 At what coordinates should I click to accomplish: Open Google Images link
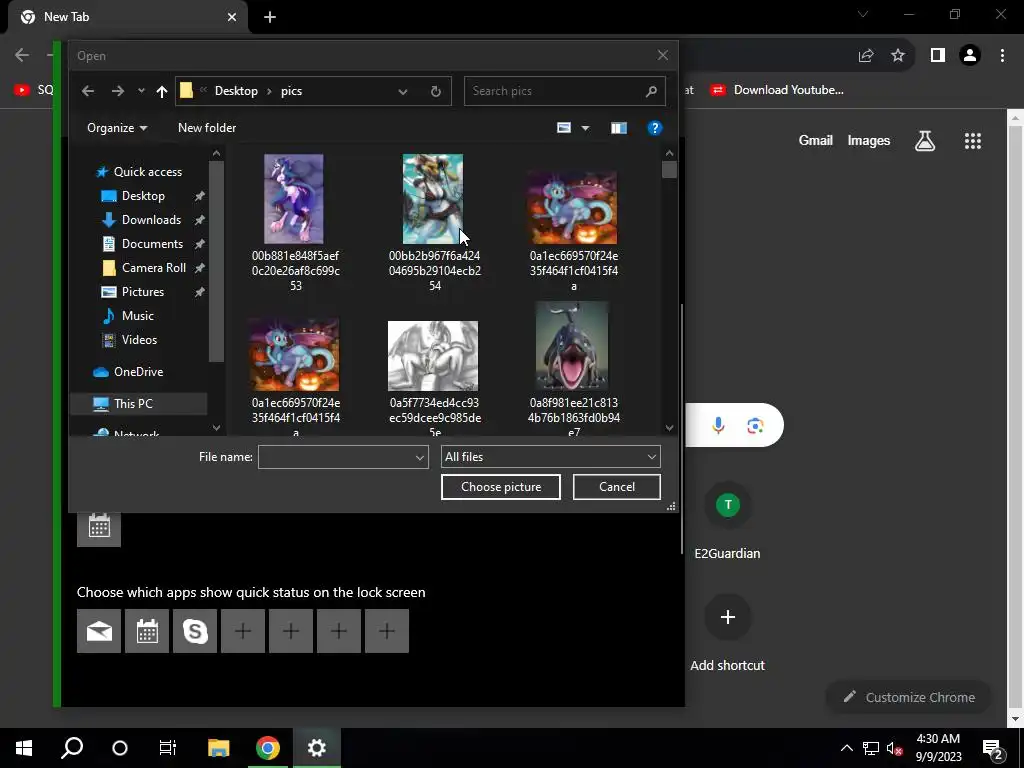pos(869,140)
